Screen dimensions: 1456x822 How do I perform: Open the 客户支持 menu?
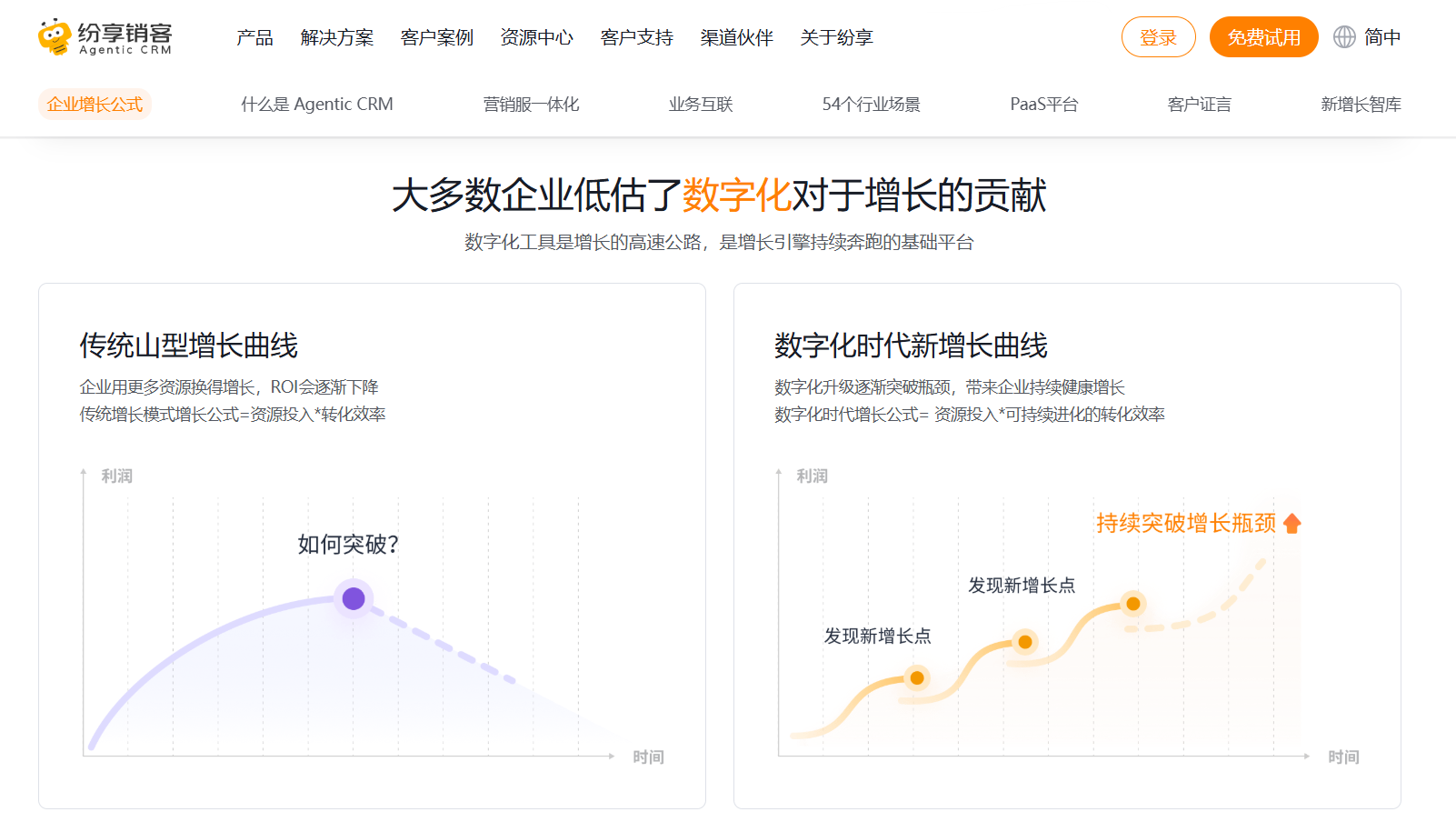(x=637, y=37)
